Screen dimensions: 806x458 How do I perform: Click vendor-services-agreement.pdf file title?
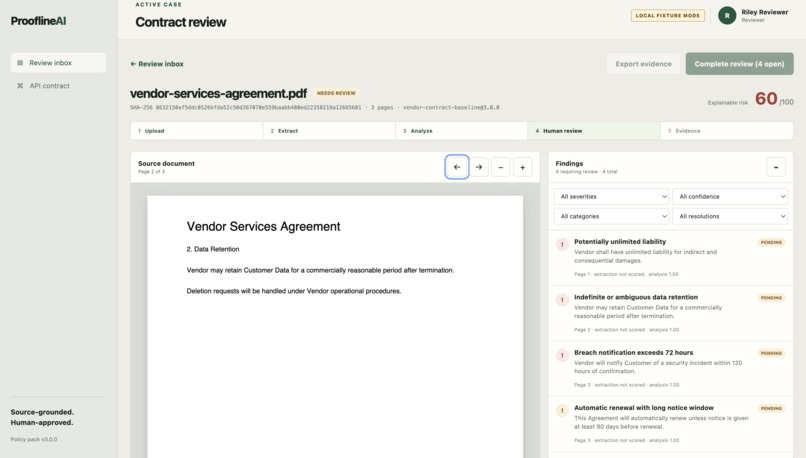click(218, 94)
